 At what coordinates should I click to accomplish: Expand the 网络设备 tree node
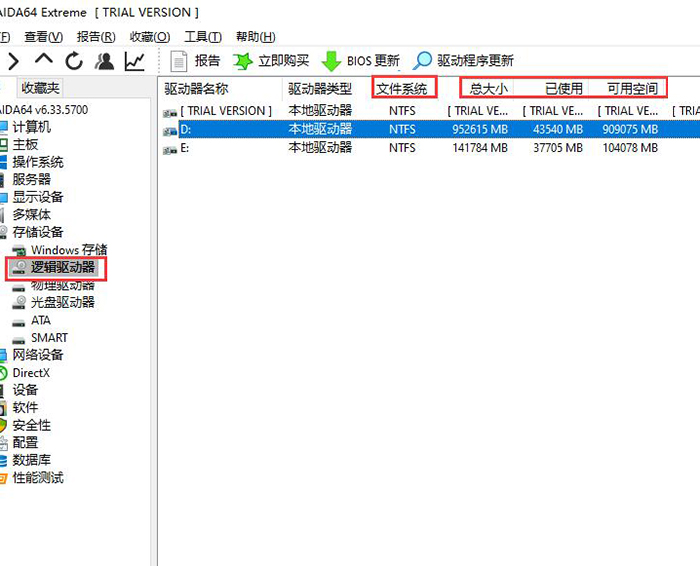pos(38,355)
